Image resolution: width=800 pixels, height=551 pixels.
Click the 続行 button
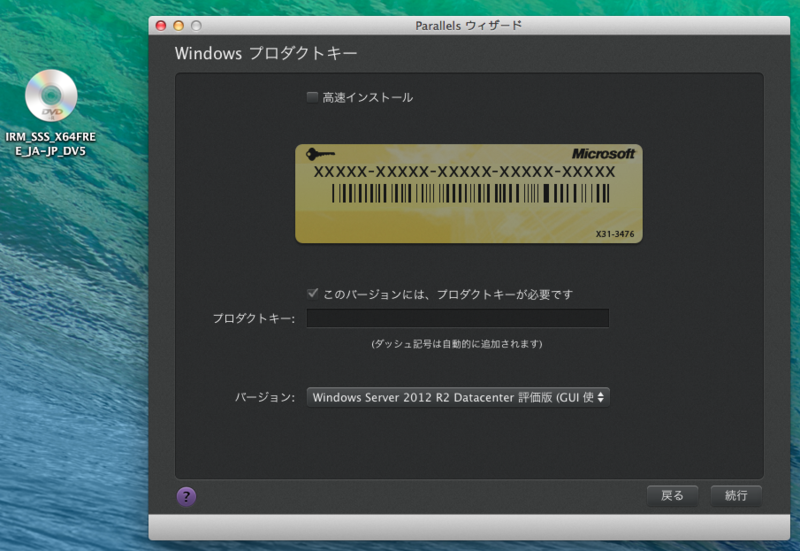point(736,495)
